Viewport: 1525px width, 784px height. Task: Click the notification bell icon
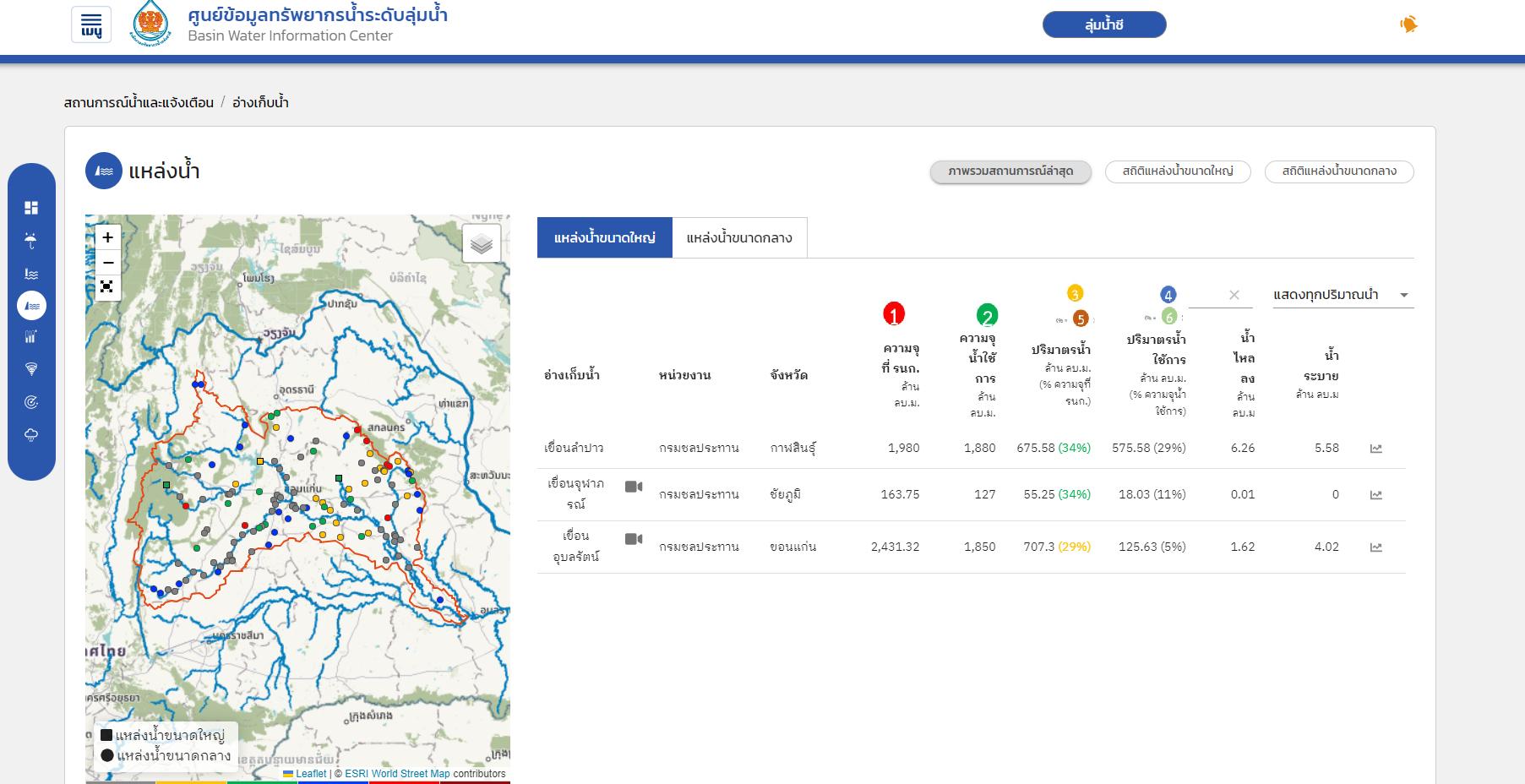pyautogui.click(x=1408, y=24)
